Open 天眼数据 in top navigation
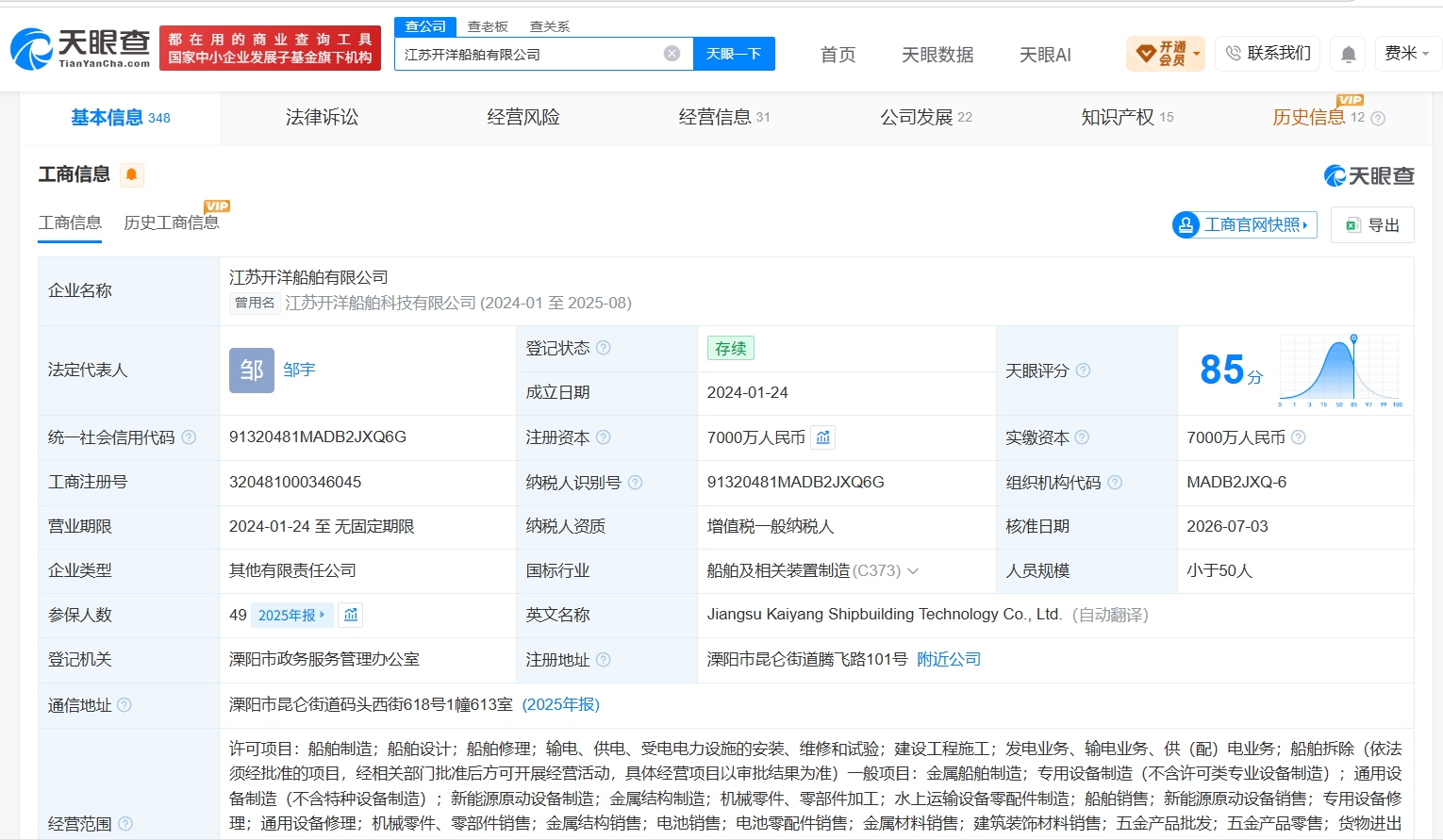Screen dimensions: 1443x840 [x=937, y=55]
